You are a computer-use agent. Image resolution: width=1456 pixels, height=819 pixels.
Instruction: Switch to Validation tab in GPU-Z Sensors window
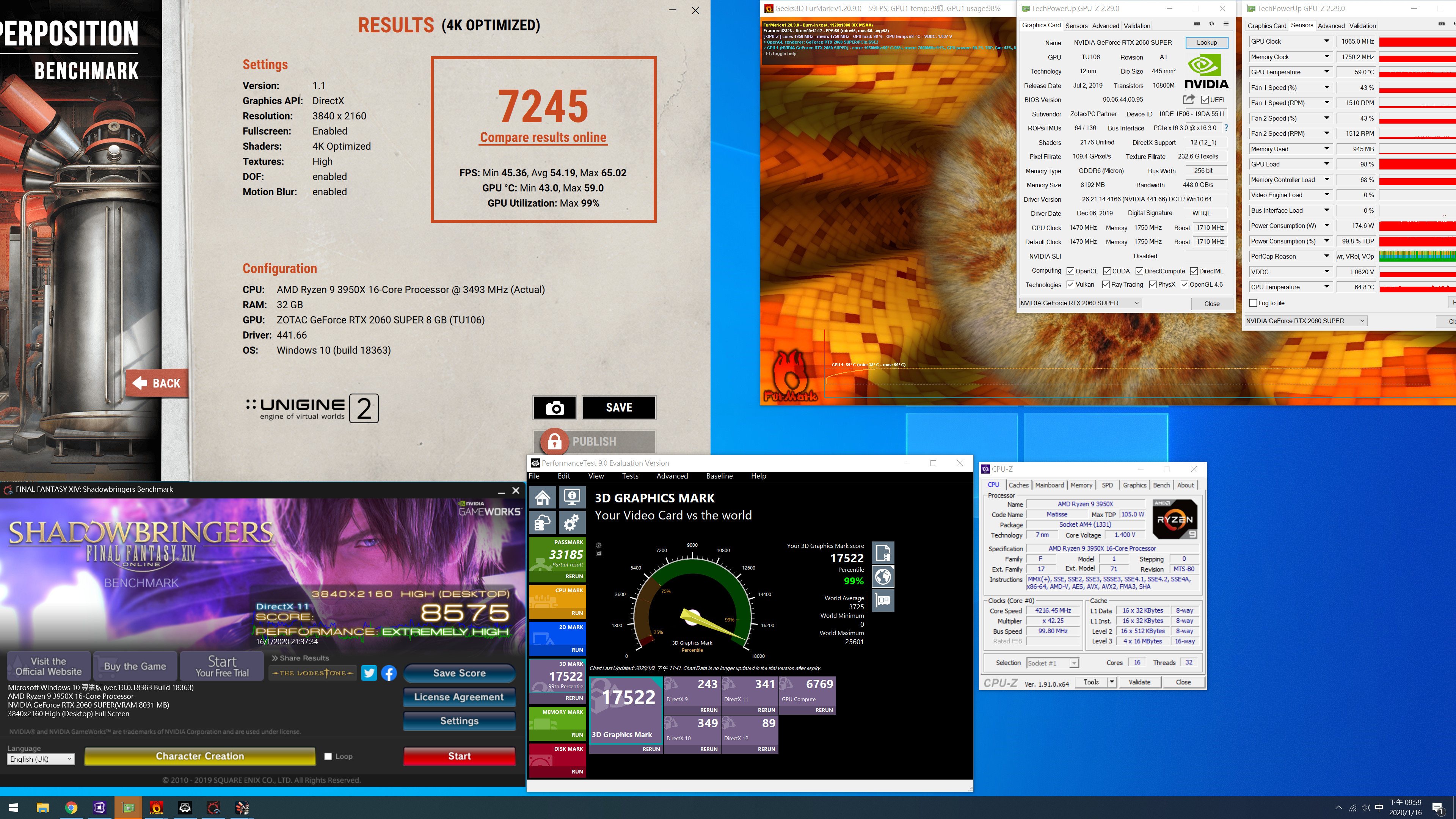pos(1362,25)
